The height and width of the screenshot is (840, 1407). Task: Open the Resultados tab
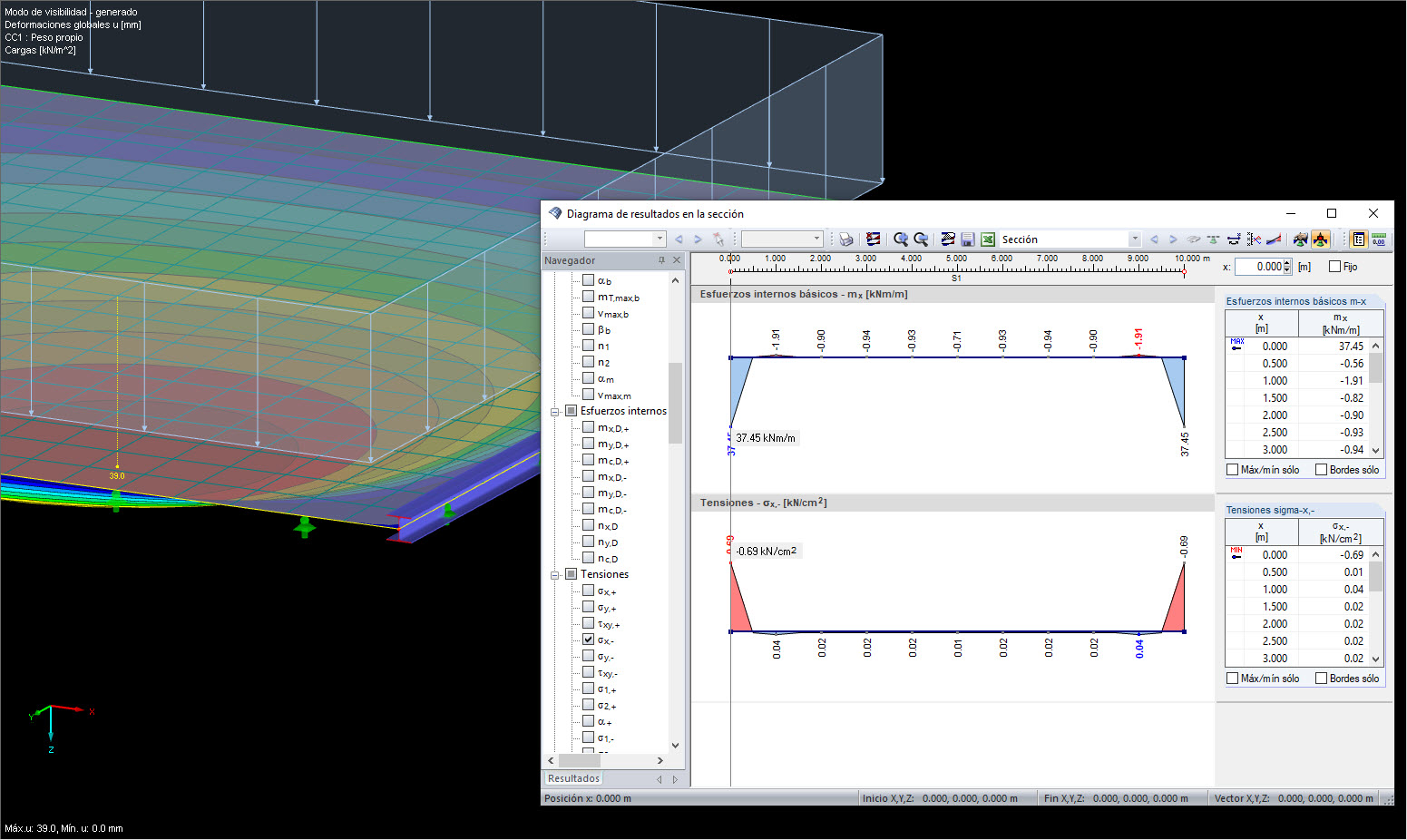(573, 778)
